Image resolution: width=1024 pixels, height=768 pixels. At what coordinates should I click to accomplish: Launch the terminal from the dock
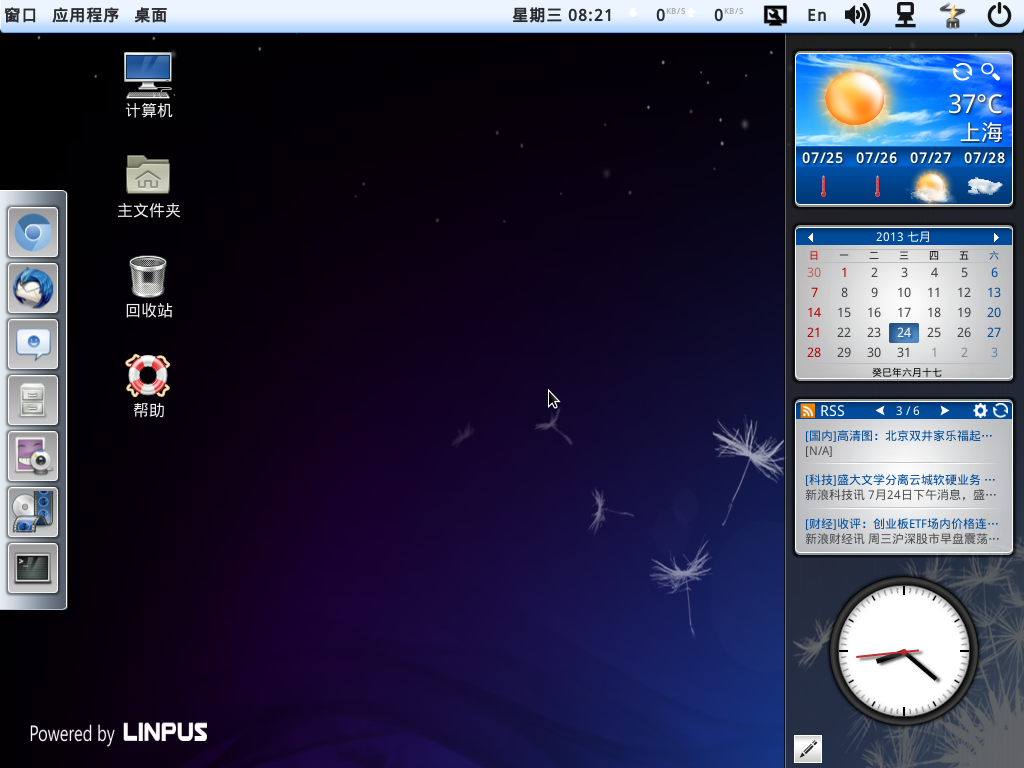pyautogui.click(x=33, y=568)
